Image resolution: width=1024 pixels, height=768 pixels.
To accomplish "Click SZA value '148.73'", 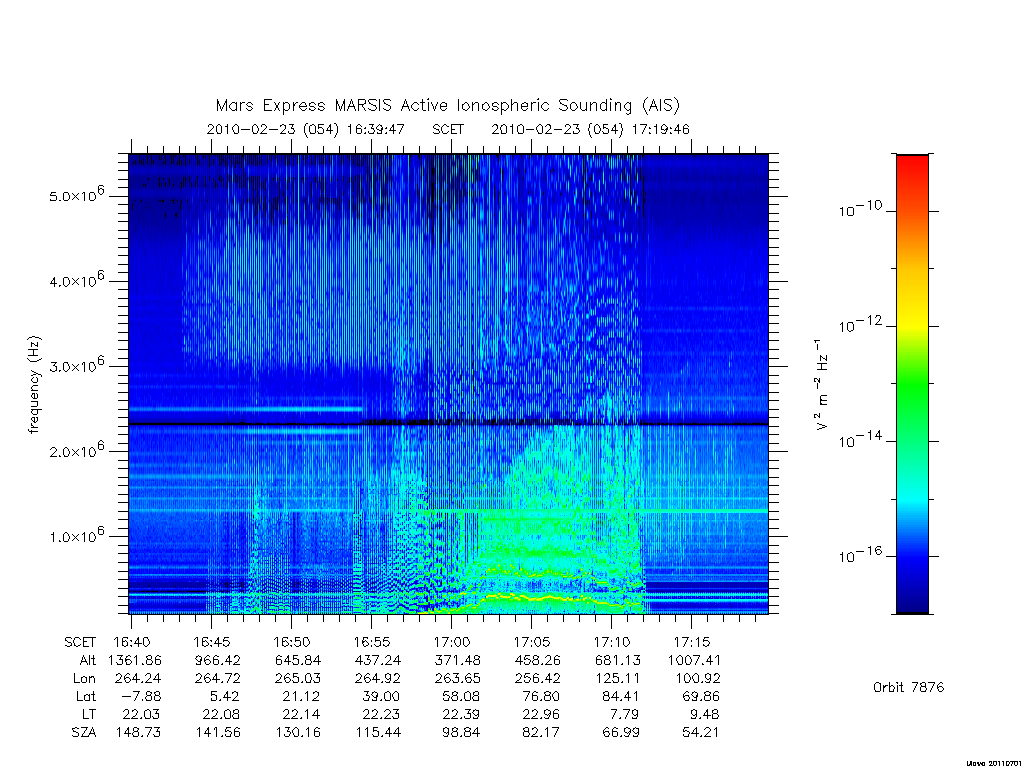I will coord(138,733).
